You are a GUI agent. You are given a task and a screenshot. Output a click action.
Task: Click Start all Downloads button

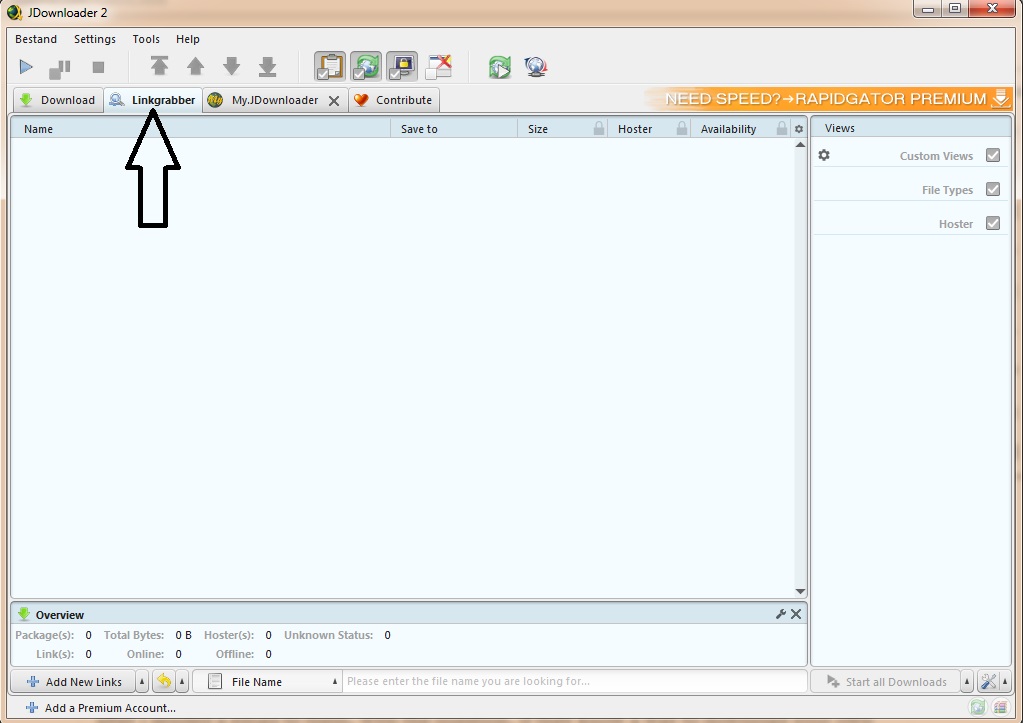coord(885,682)
